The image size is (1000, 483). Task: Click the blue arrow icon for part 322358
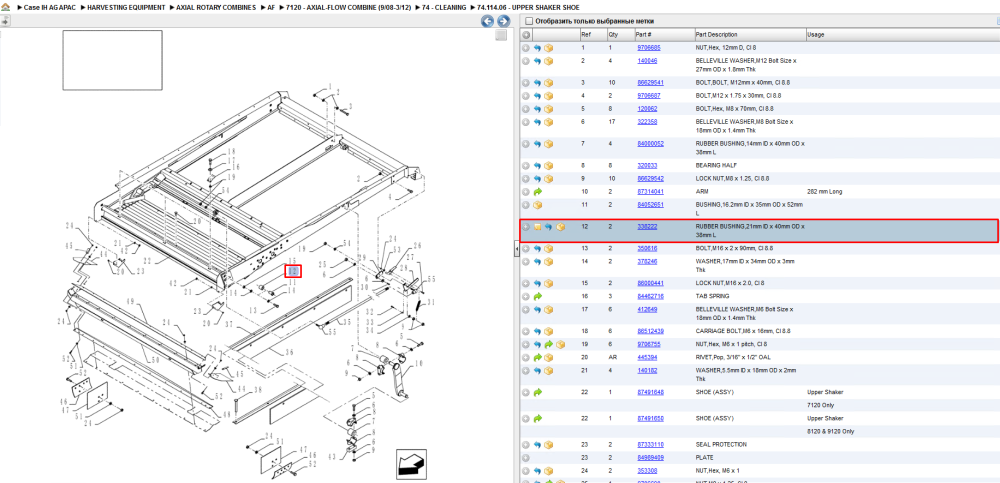(x=538, y=122)
